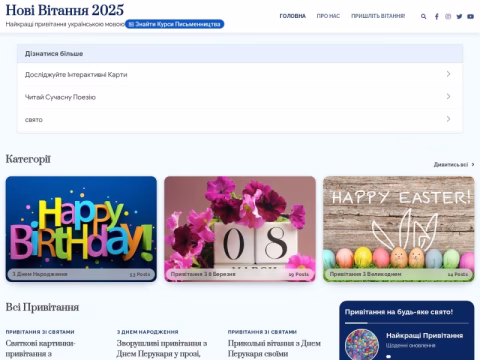Go to the ГОЛОВНА menu item
This screenshot has height=360, width=480.
click(x=292, y=16)
